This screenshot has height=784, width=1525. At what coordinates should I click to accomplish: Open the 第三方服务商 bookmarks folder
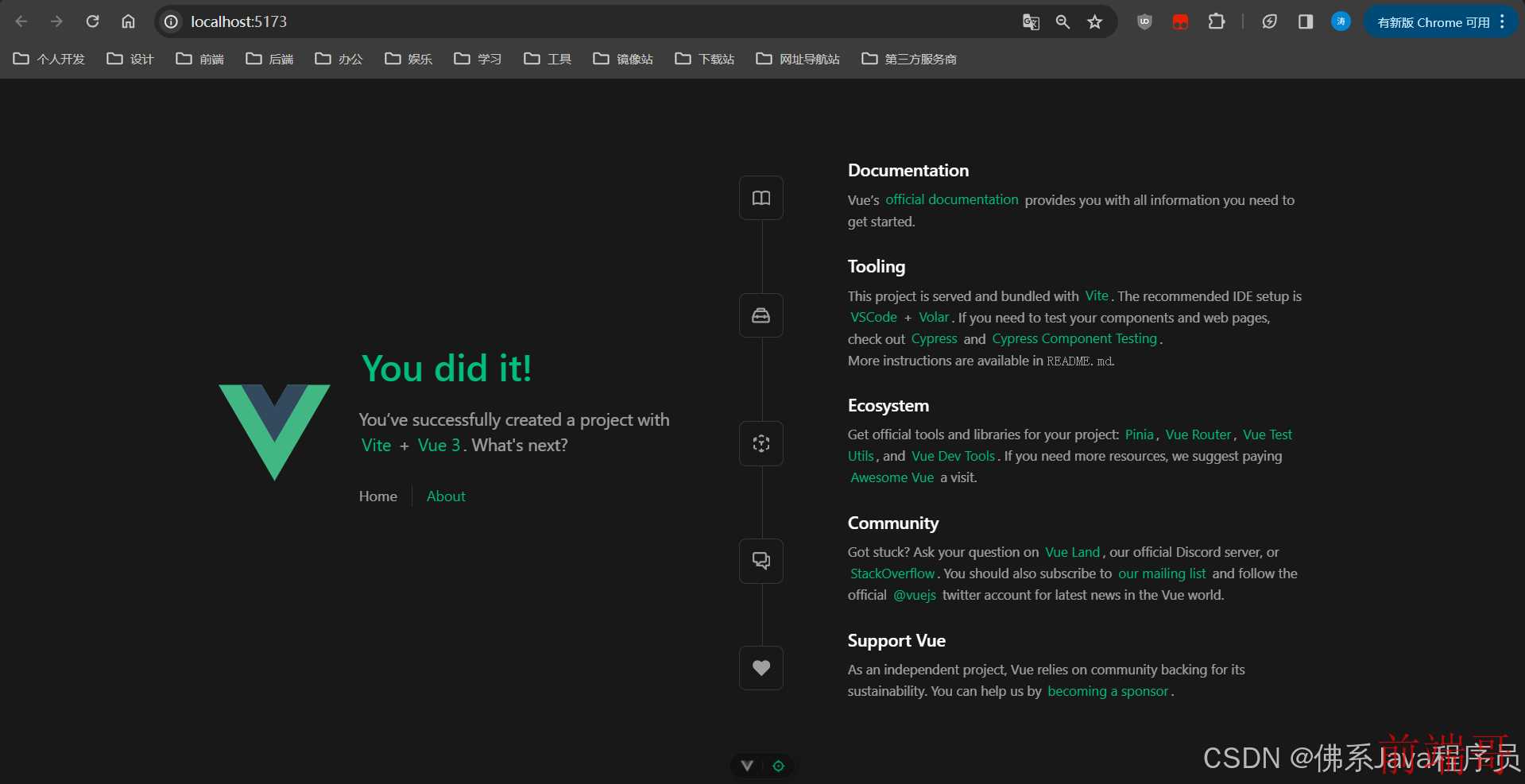coord(909,59)
